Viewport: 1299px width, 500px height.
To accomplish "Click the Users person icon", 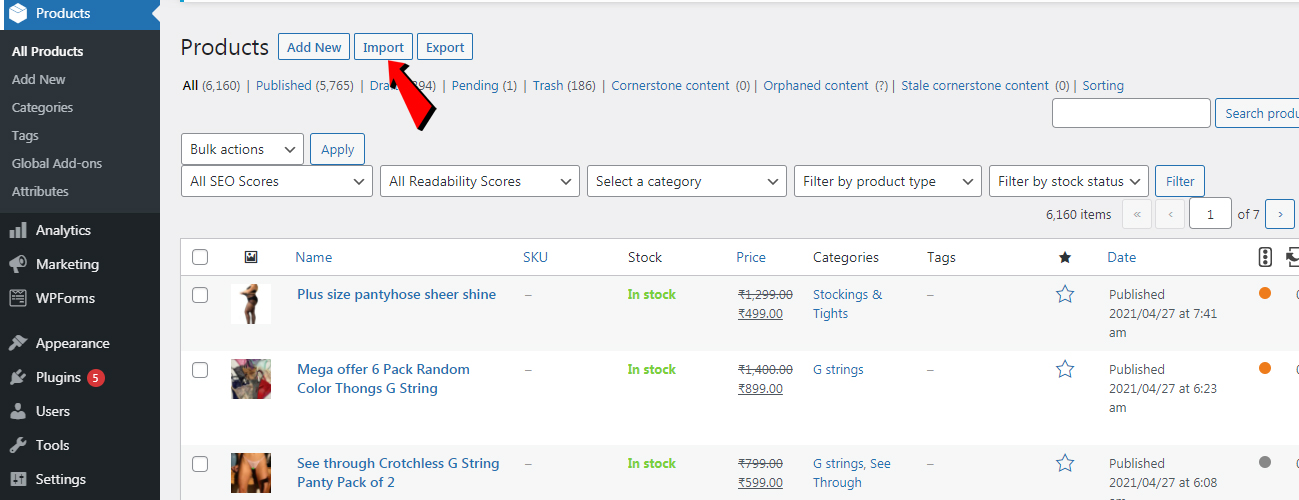I will pyautogui.click(x=18, y=411).
